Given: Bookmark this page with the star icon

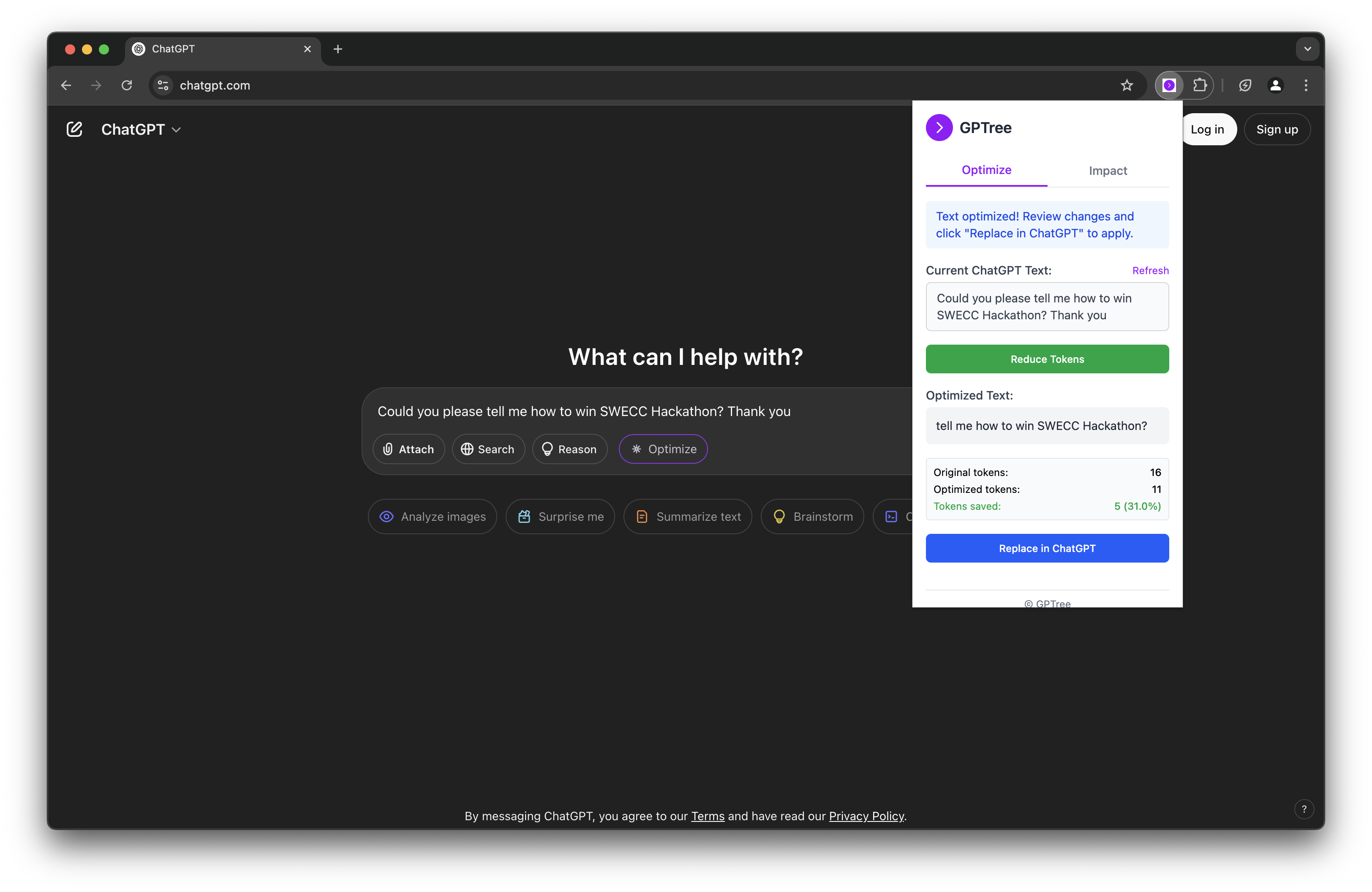Looking at the screenshot, I should (1127, 85).
